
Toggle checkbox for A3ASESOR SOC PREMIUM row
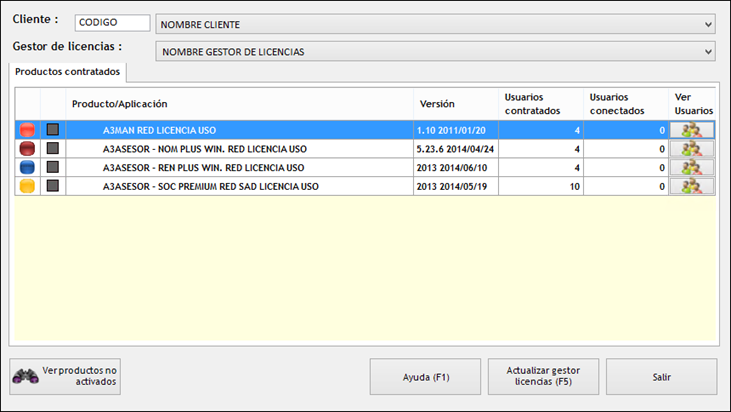pos(53,185)
